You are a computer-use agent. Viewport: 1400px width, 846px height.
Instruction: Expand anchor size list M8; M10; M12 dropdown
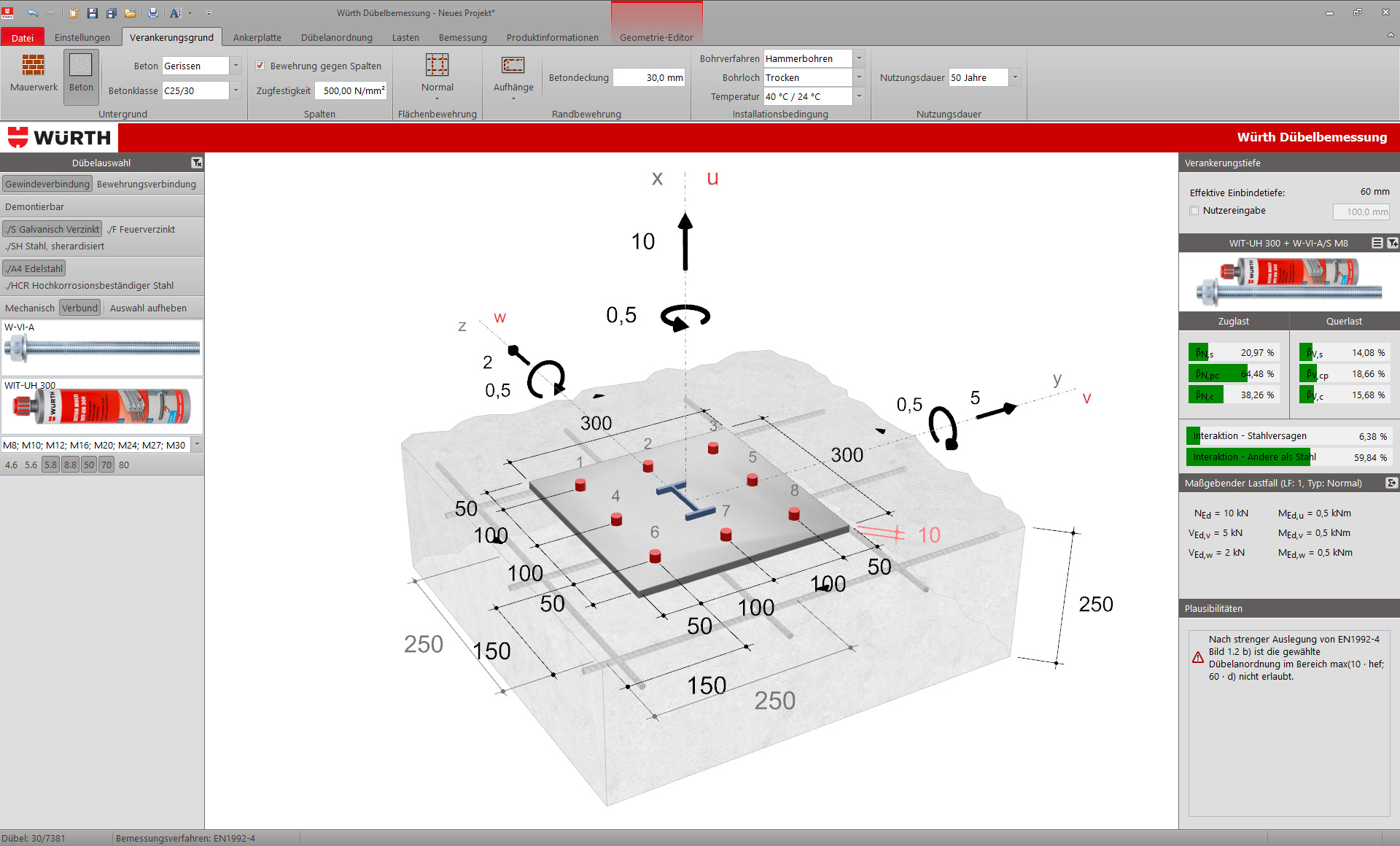coord(197,445)
